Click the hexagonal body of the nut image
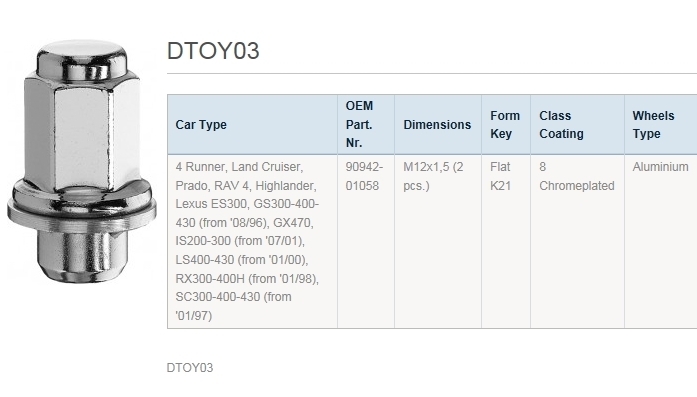 click(82, 131)
